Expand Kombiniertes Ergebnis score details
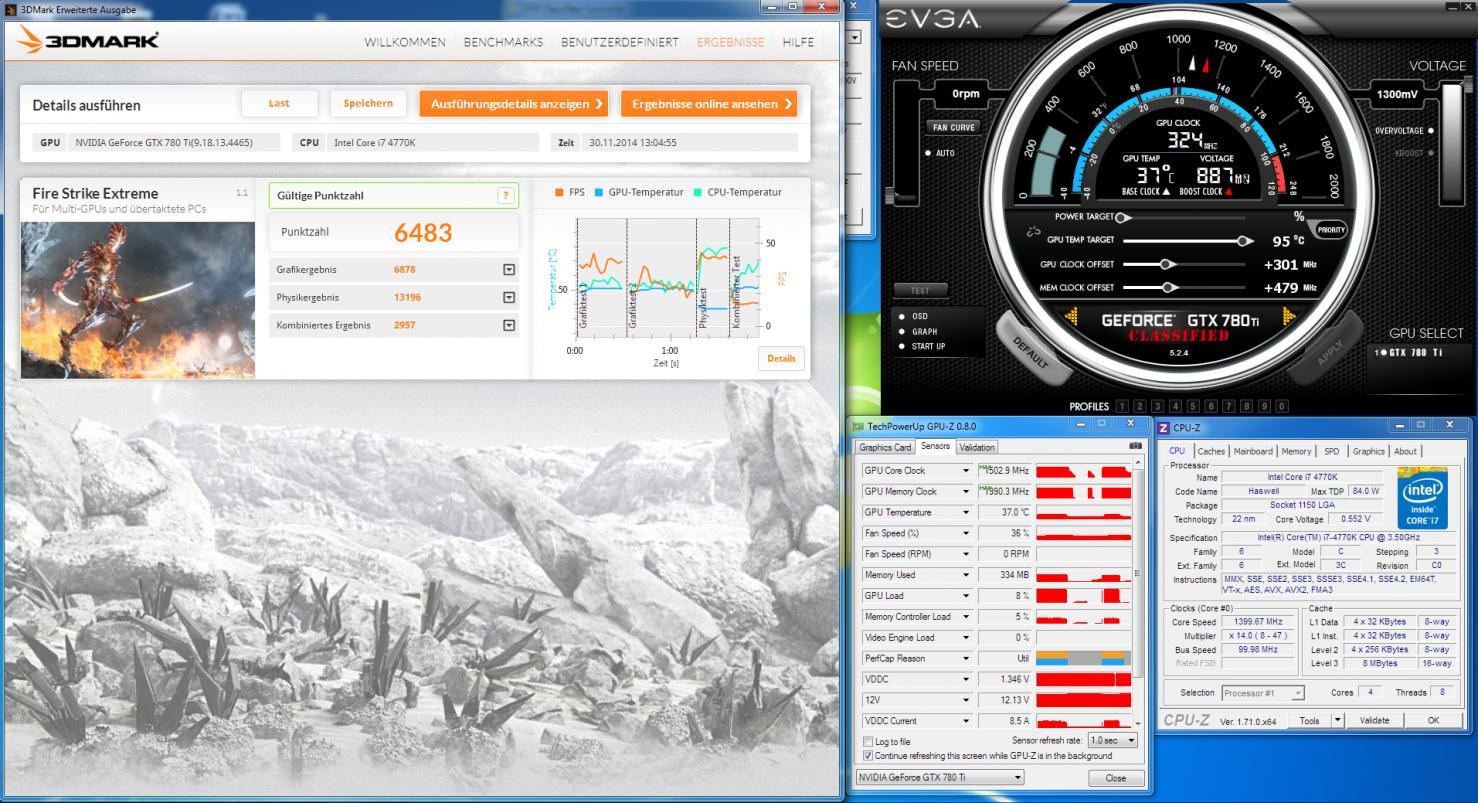Viewport: 1478px width, 803px height. [509, 325]
